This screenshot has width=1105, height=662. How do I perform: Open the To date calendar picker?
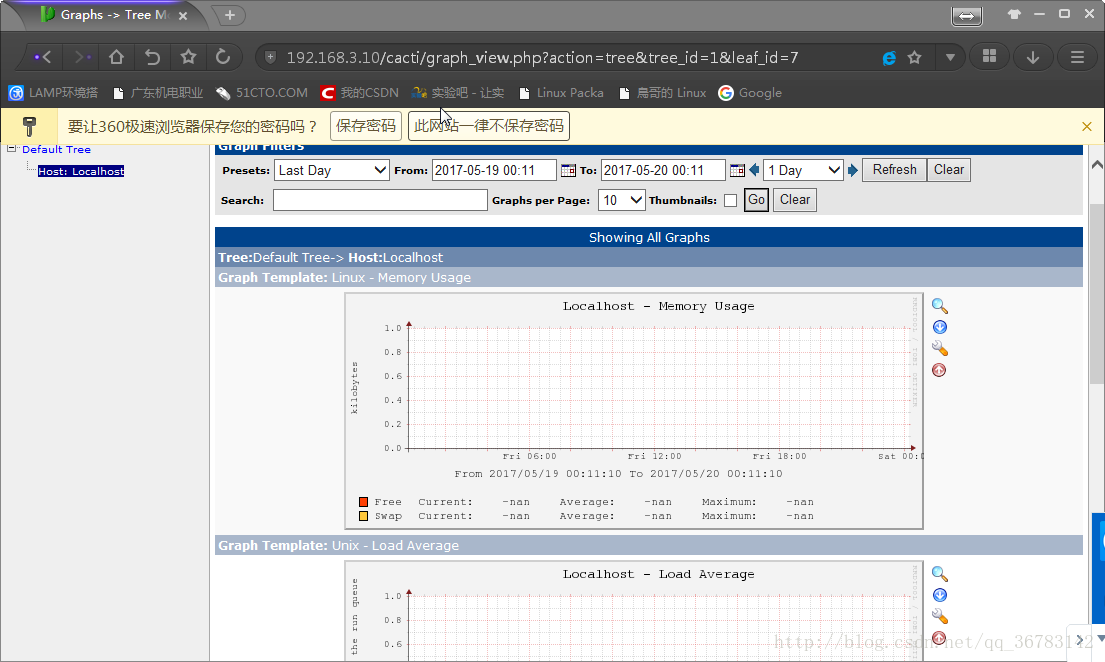(x=737, y=170)
